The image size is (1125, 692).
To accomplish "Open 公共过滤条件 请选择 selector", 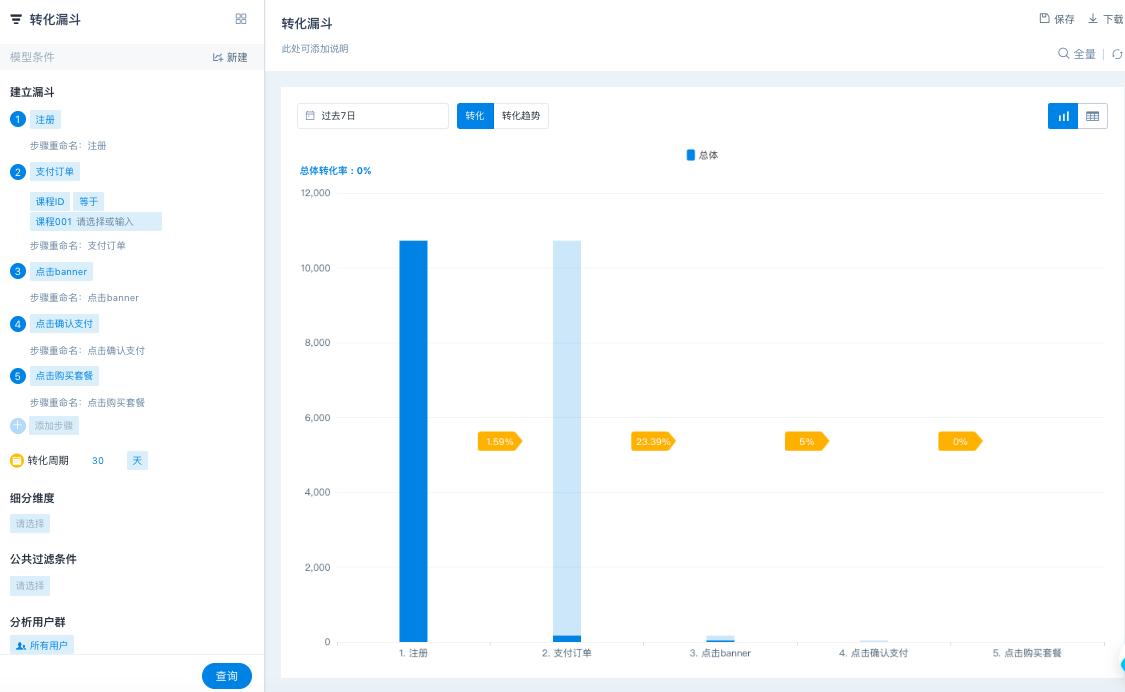I will (30, 586).
